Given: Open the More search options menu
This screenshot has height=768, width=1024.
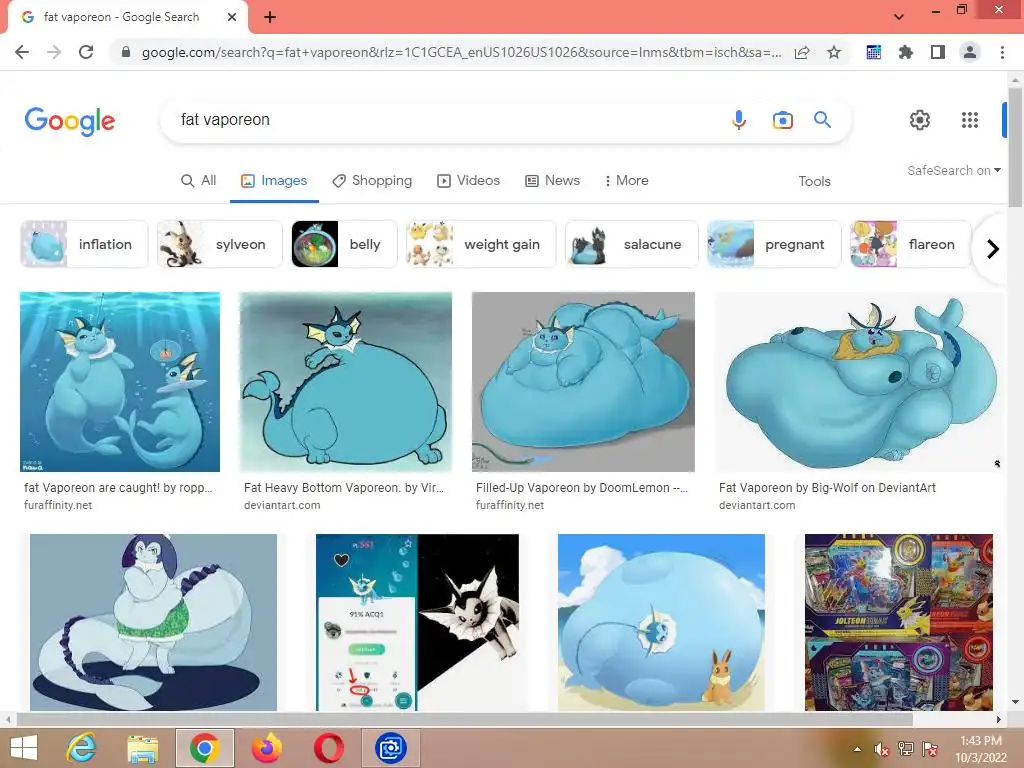Looking at the screenshot, I should coord(626,180).
